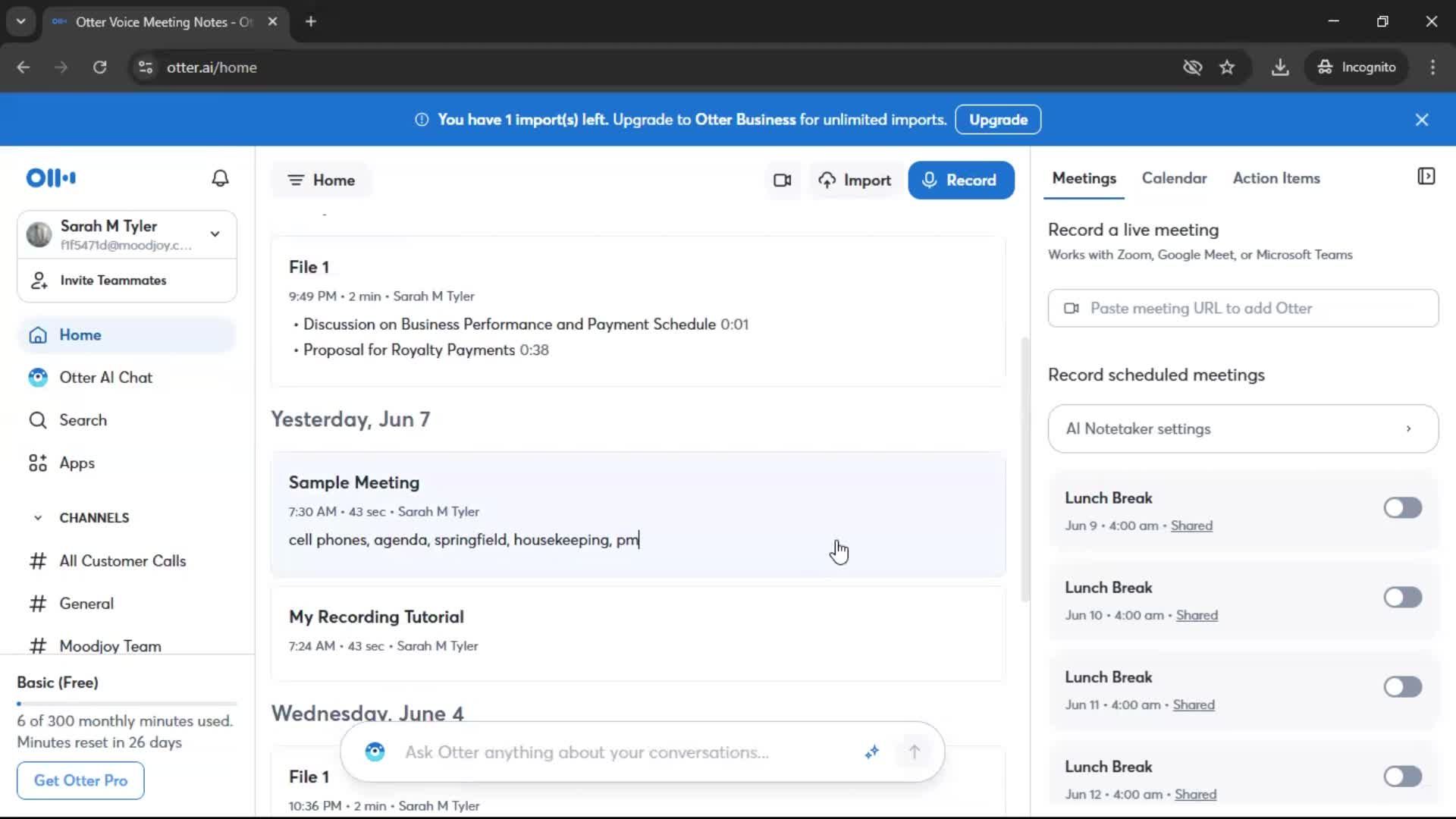Open Shared link for Jun 11 Lunch Break

(x=1194, y=704)
